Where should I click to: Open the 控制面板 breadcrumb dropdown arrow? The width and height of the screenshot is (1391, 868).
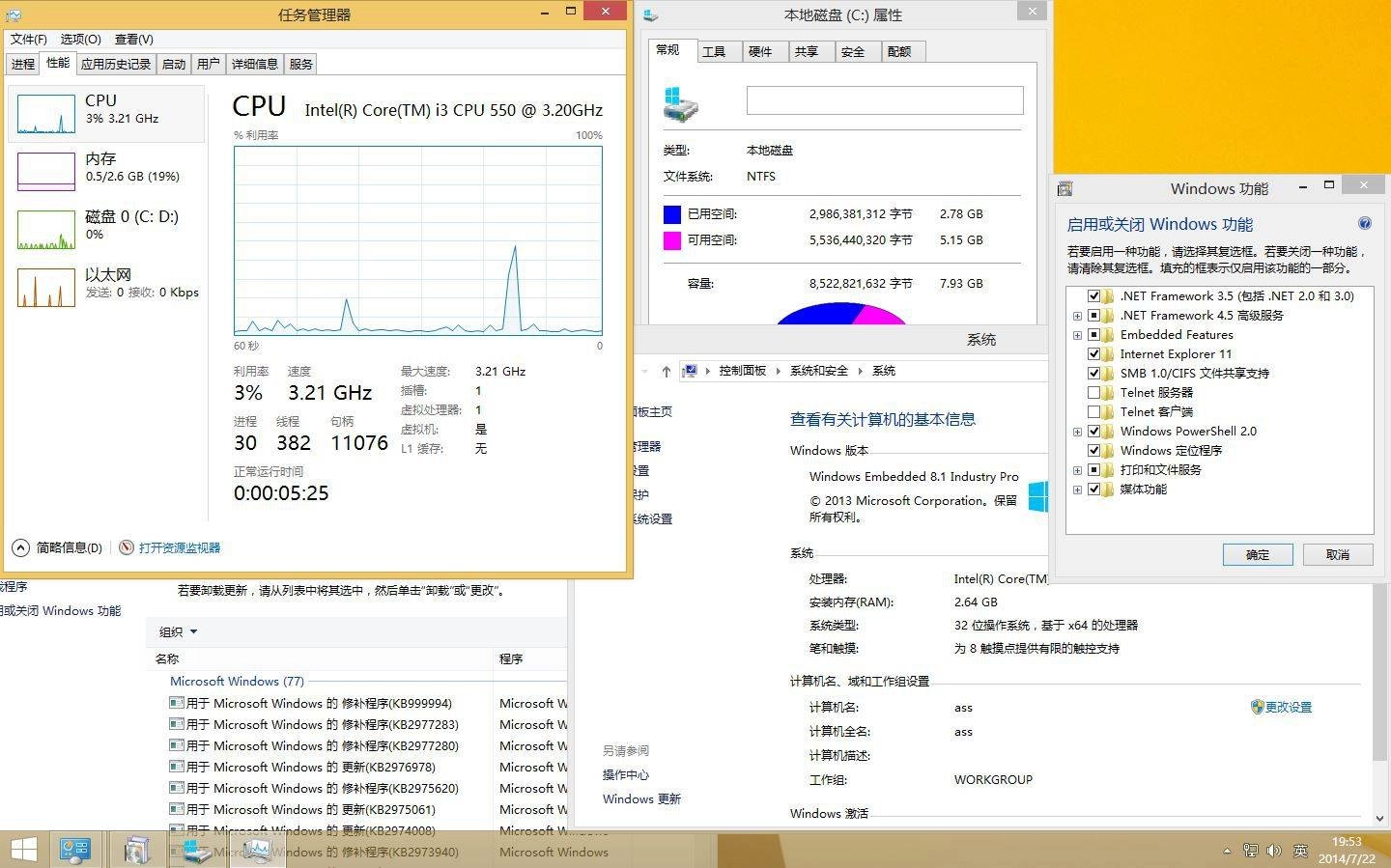click(779, 371)
